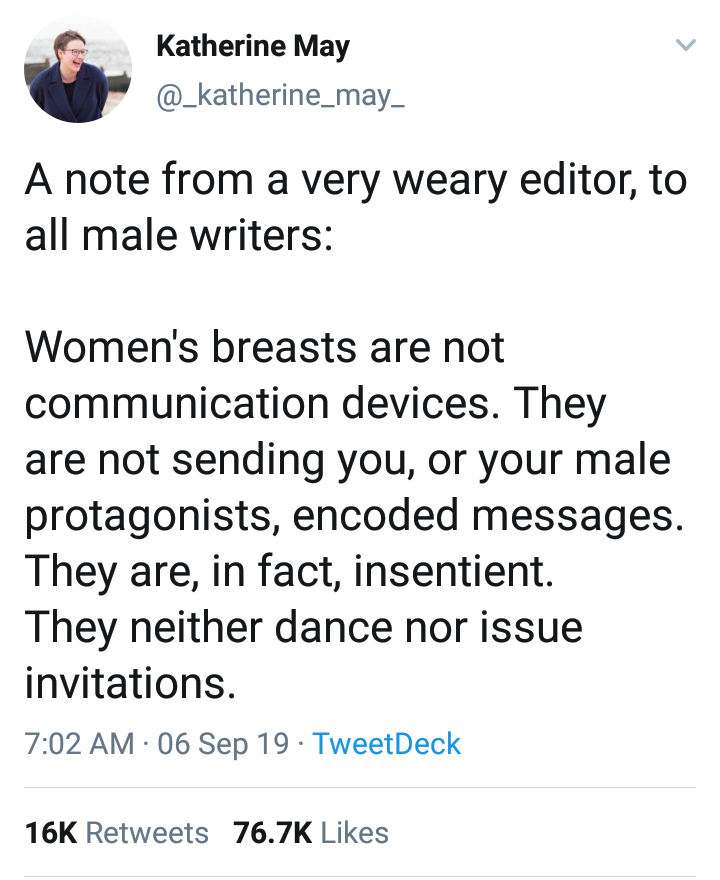
Task: Open the TweetDeck source link
Action: pyautogui.click(x=386, y=744)
